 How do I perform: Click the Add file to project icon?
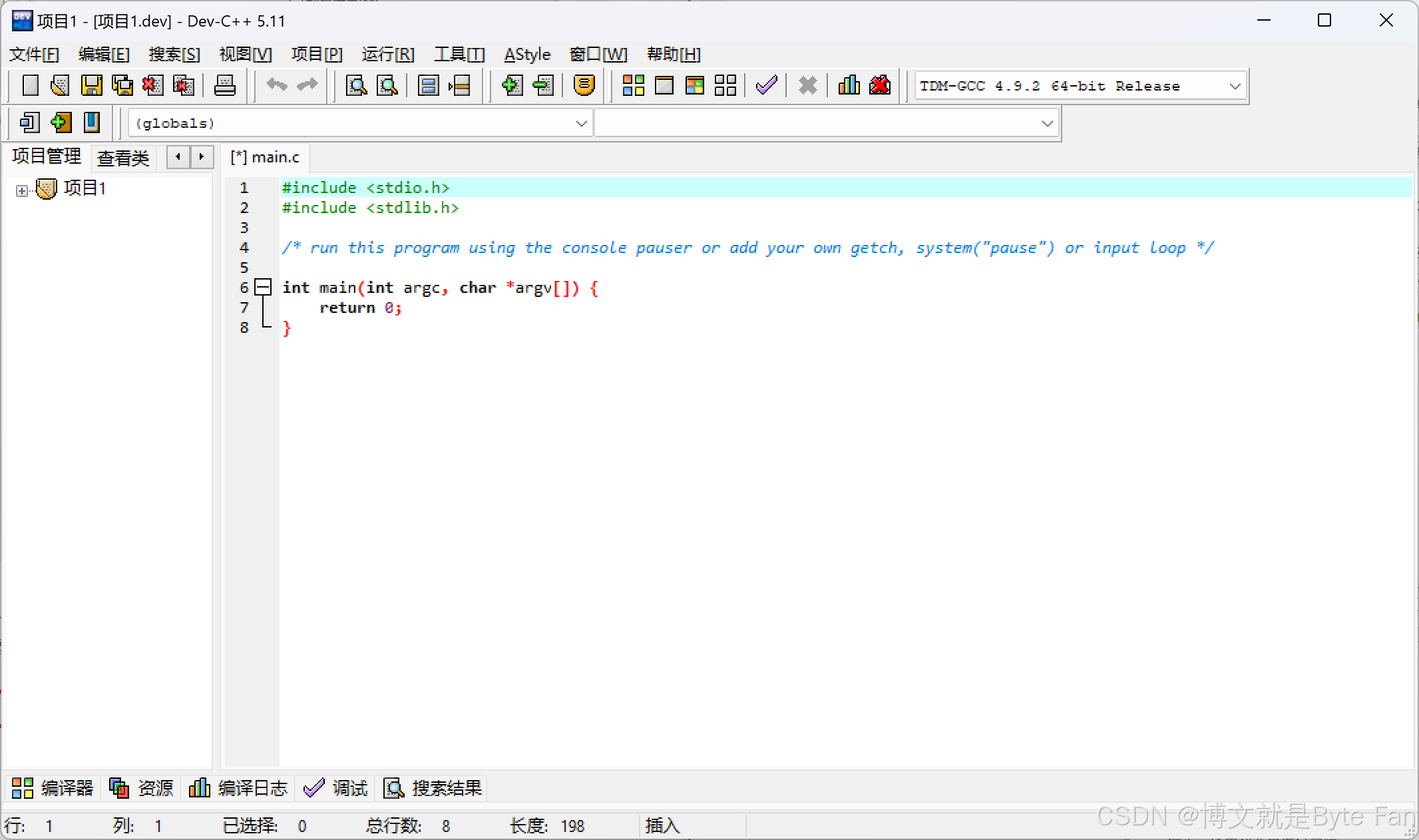pos(512,85)
